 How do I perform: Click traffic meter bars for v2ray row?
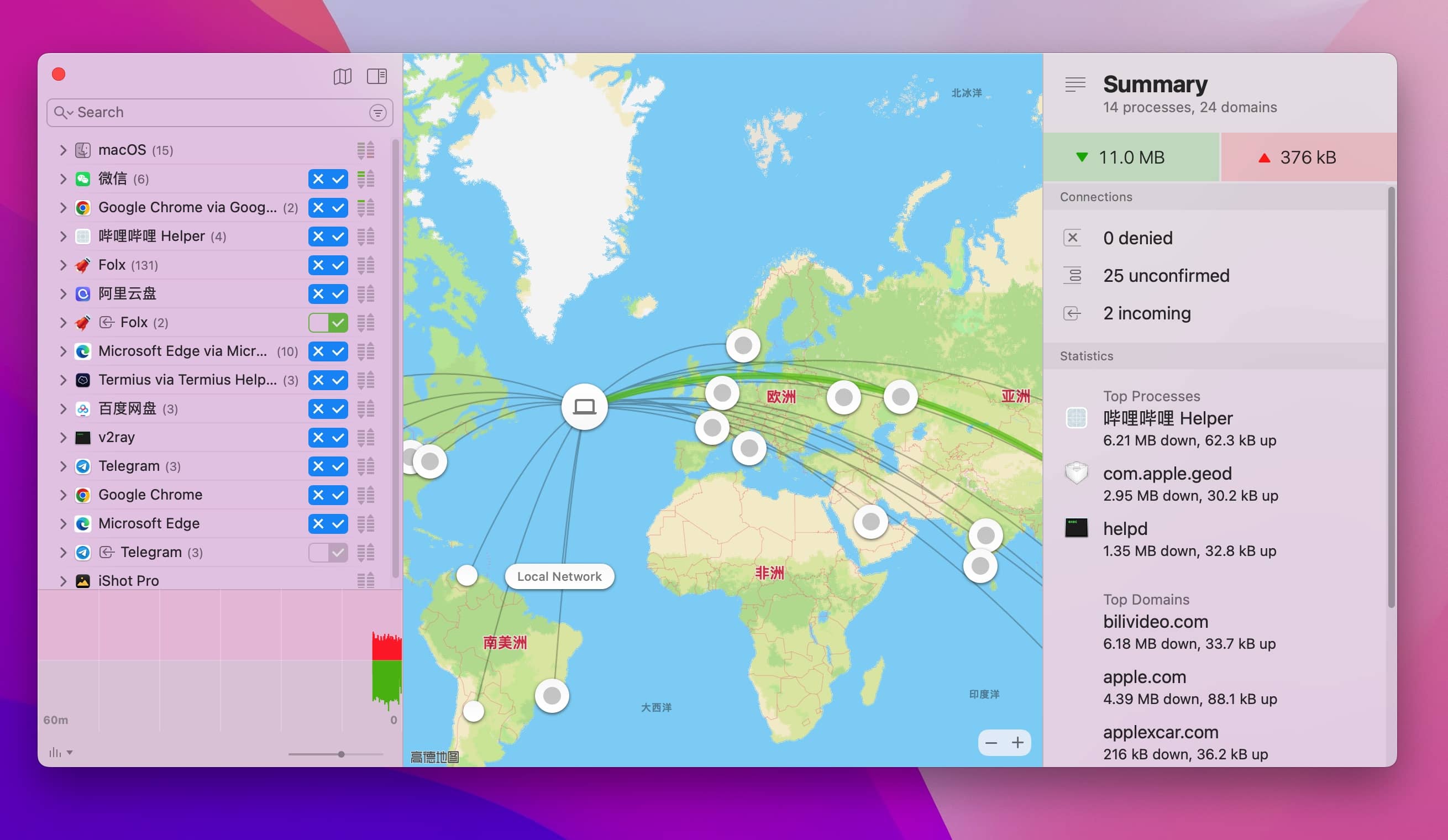[366, 438]
